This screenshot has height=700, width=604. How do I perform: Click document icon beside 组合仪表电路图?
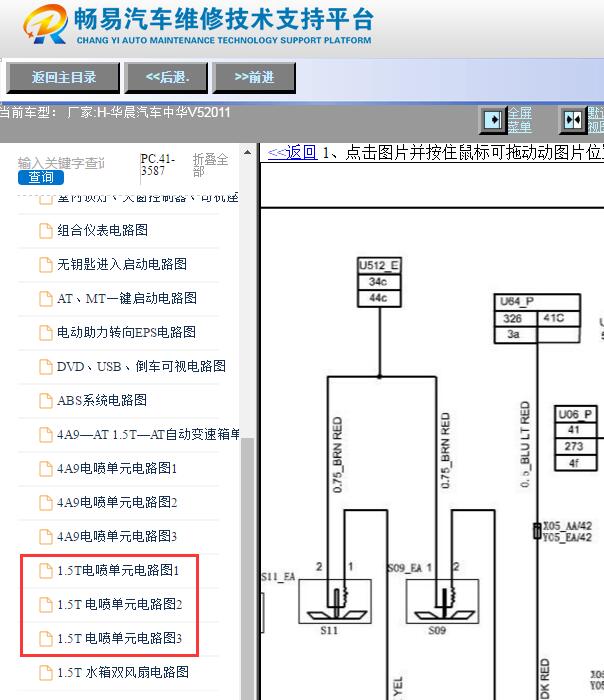click(46, 231)
